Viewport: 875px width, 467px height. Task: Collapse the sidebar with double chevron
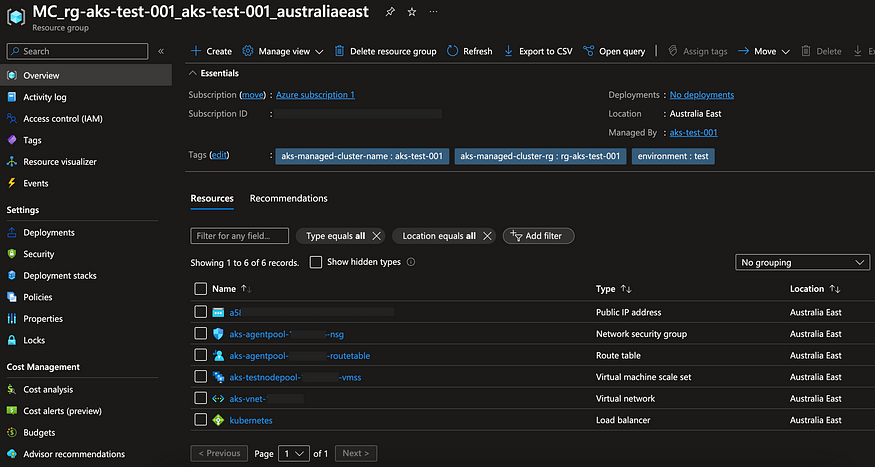161,51
